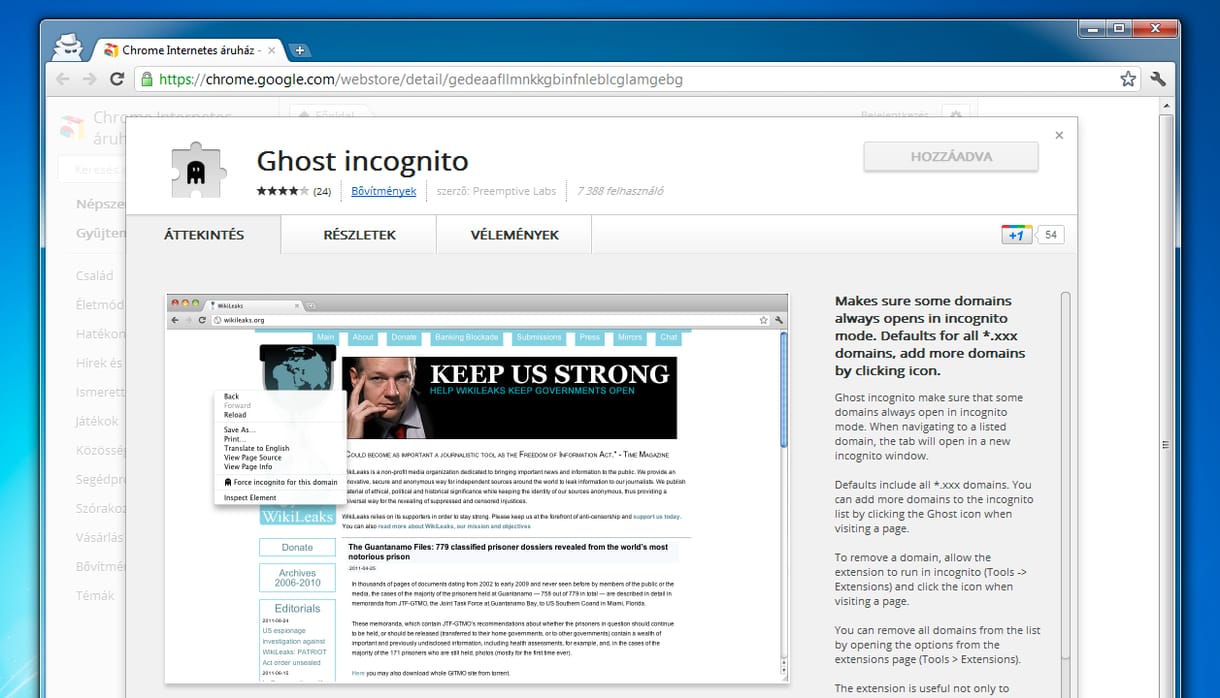Click the star rating of the extension
This screenshot has height=698, width=1220.
point(283,191)
